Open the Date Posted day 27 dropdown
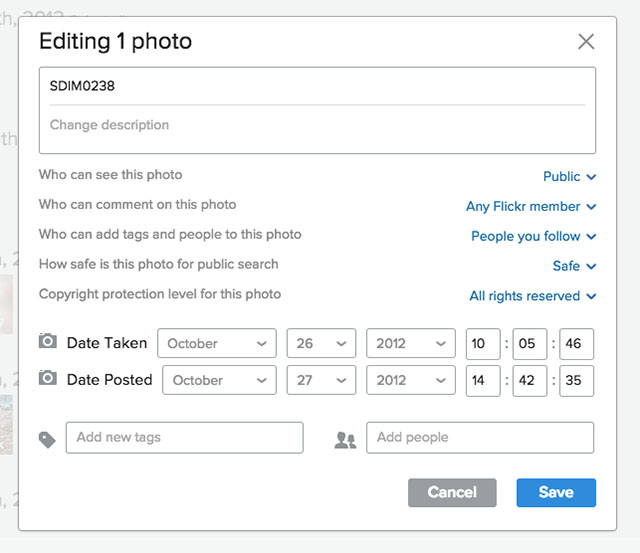640x553 pixels. tap(321, 380)
